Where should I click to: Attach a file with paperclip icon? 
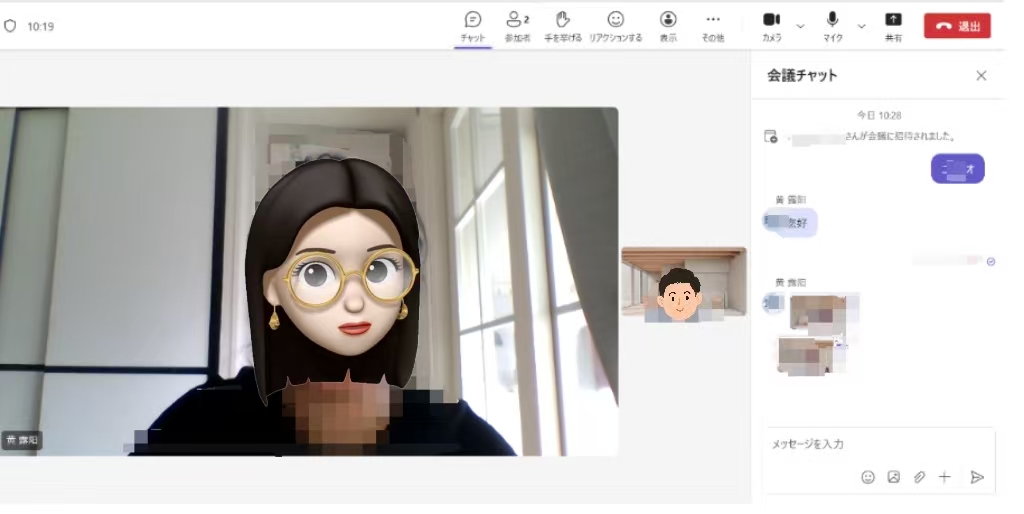click(x=919, y=477)
